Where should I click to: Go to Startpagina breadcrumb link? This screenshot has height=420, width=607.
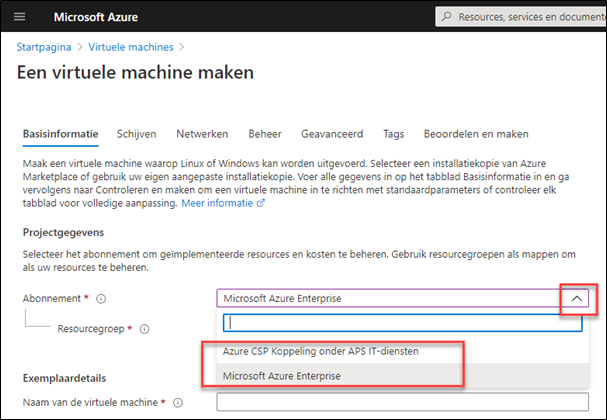pyautogui.click(x=44, y=47)
